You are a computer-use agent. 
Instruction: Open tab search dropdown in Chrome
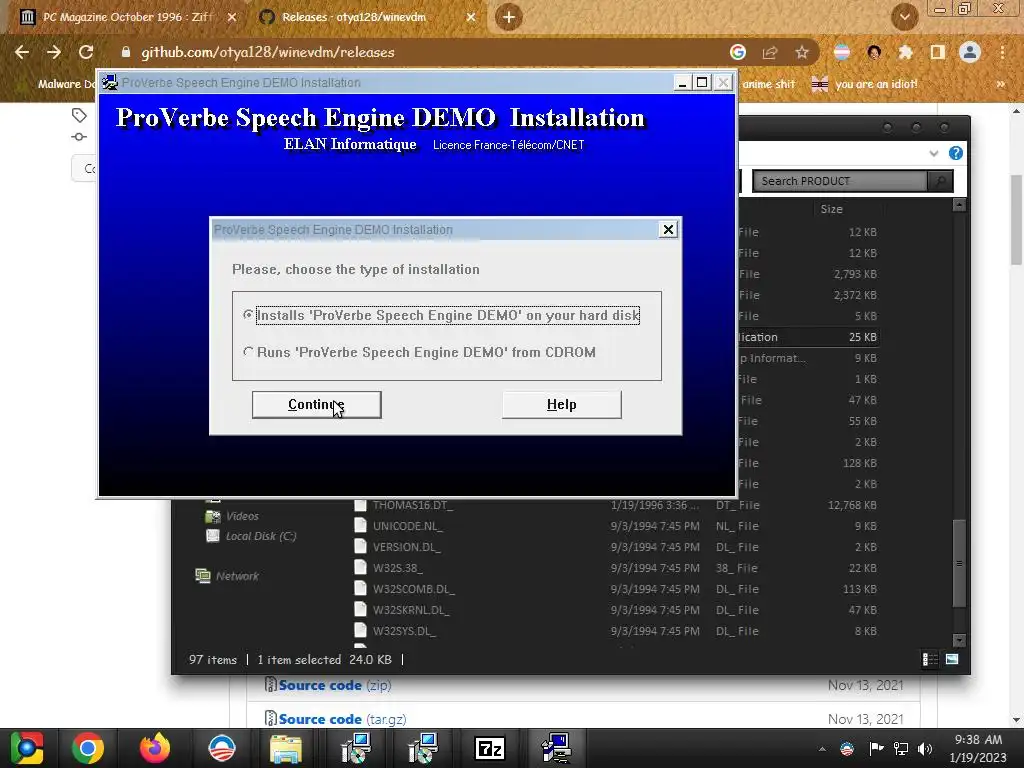pos(905,18)
